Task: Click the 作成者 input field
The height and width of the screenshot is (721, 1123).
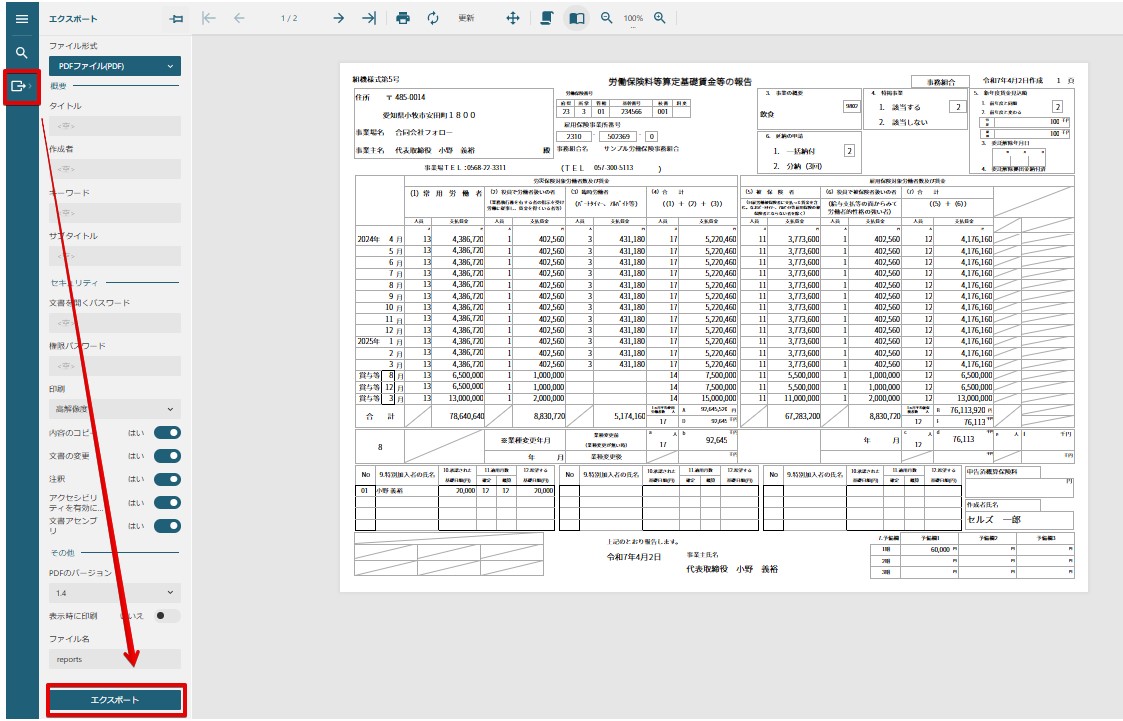Action: 115,169
